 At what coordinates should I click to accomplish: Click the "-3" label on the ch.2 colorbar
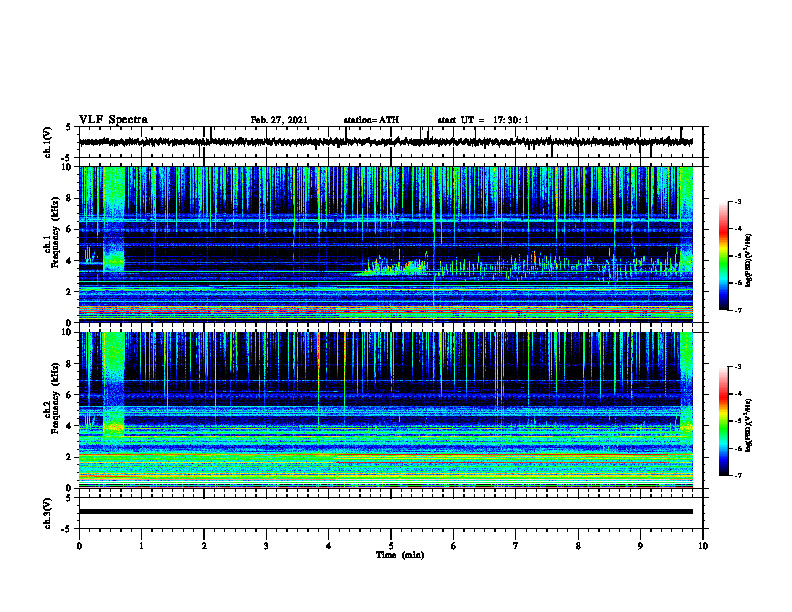point(737,367)
